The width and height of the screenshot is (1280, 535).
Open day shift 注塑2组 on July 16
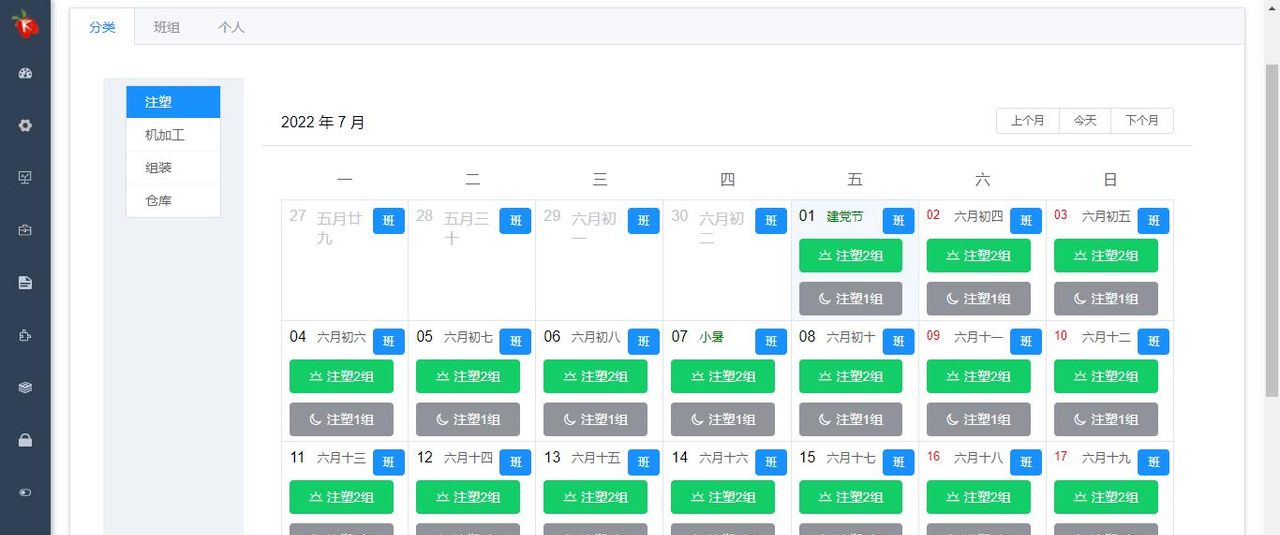(978, 497)
